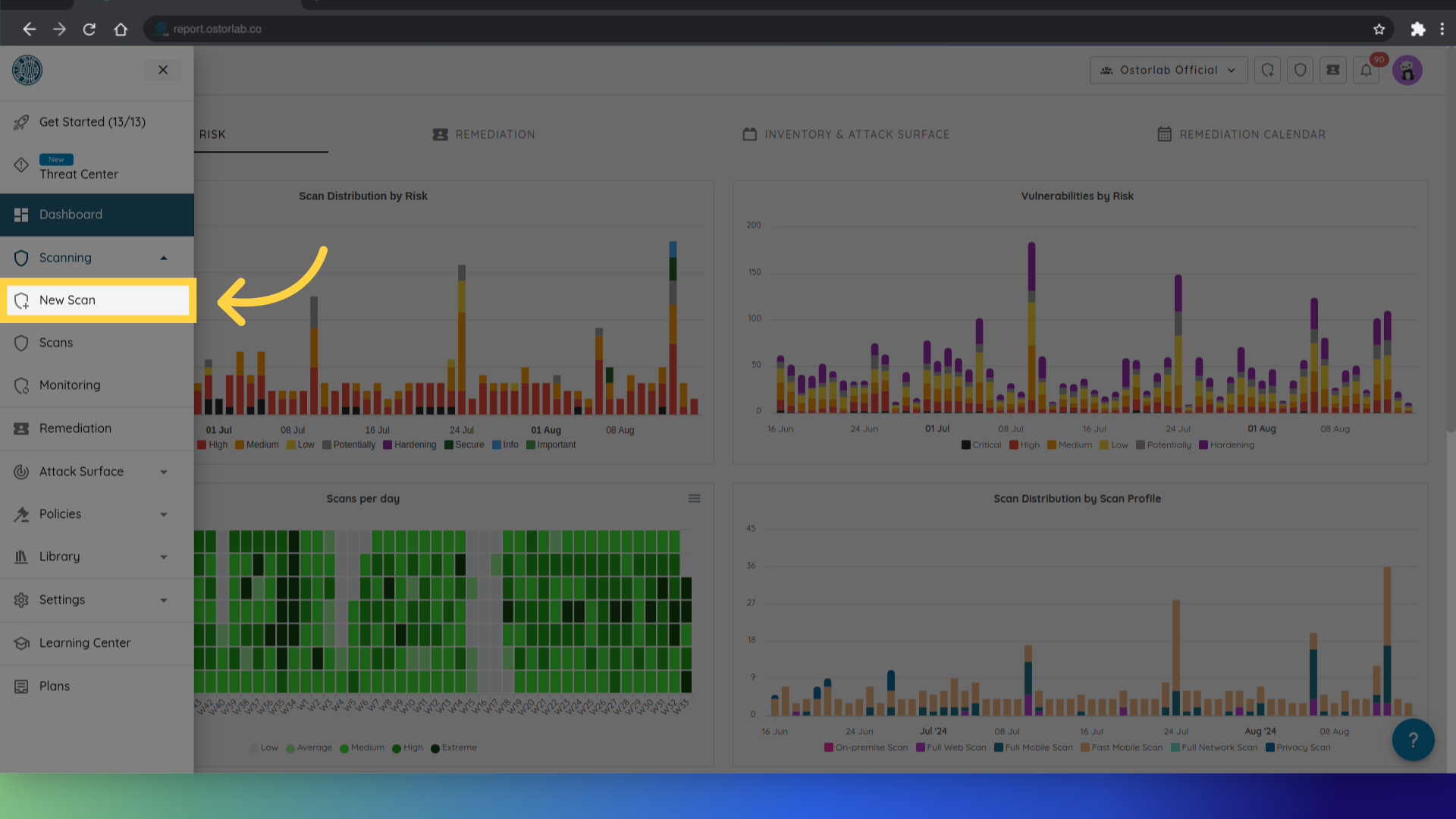The width and height of the screenshot is (1456, 819).
Task: Click the New Scan button
Action: [97, 300]
